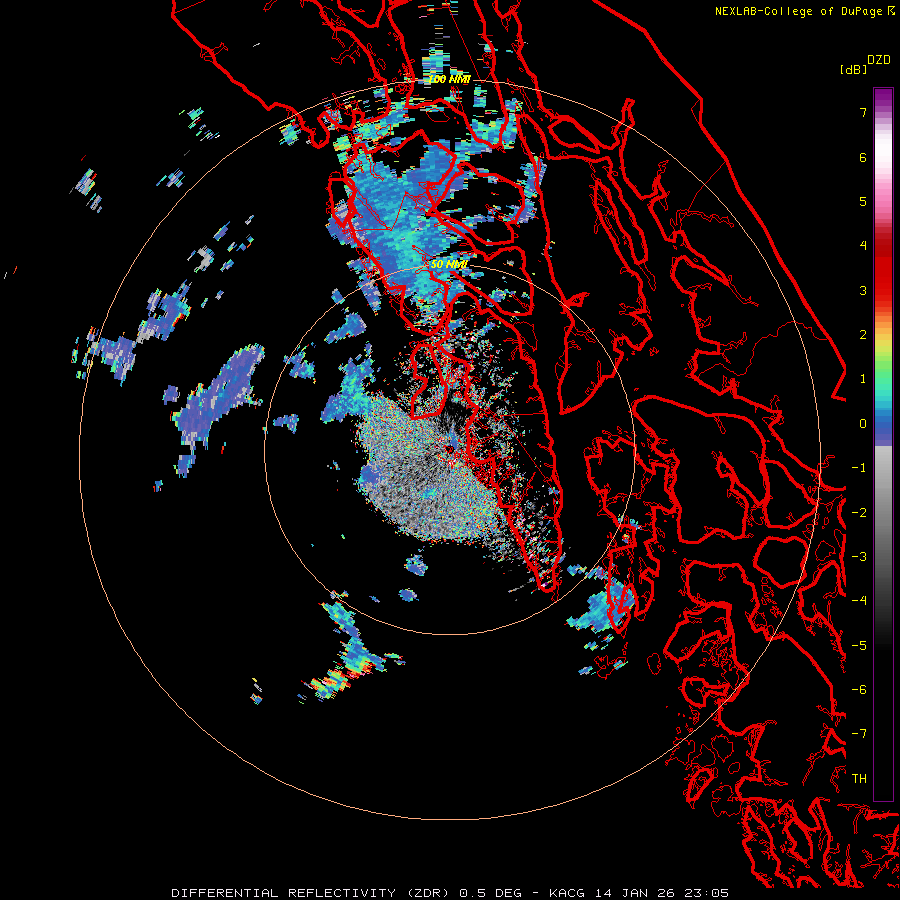900x900 pixels.
Task: Select the 0 value on color scale
Action: pyautogui.click(x=863, y=424)
